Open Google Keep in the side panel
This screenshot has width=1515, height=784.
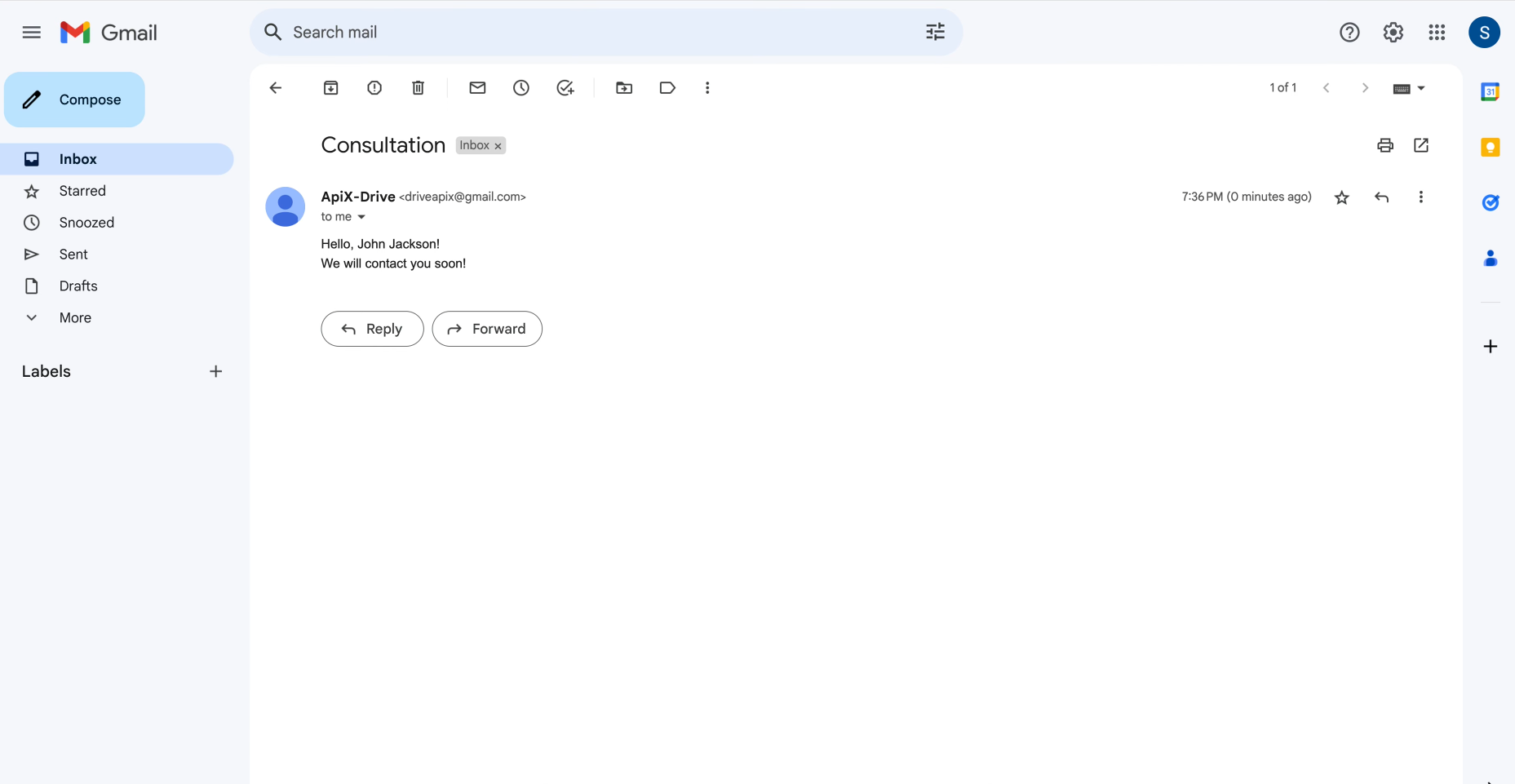click(1491, 147)
